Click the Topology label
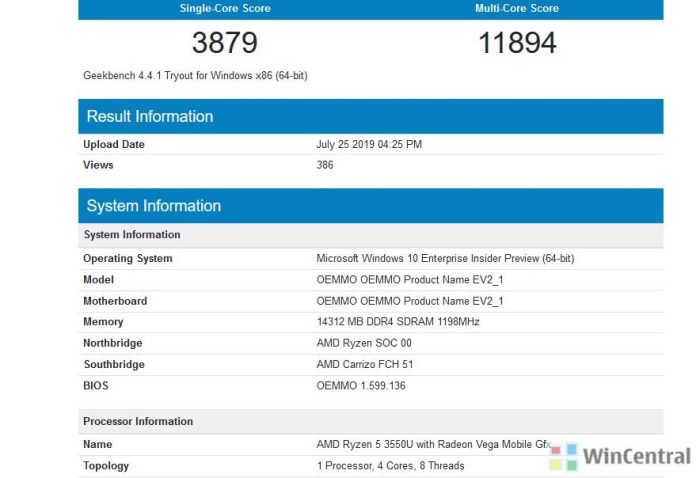Viewport: 696px width, 478px height. pyautogui.click(x=106, y=466)
